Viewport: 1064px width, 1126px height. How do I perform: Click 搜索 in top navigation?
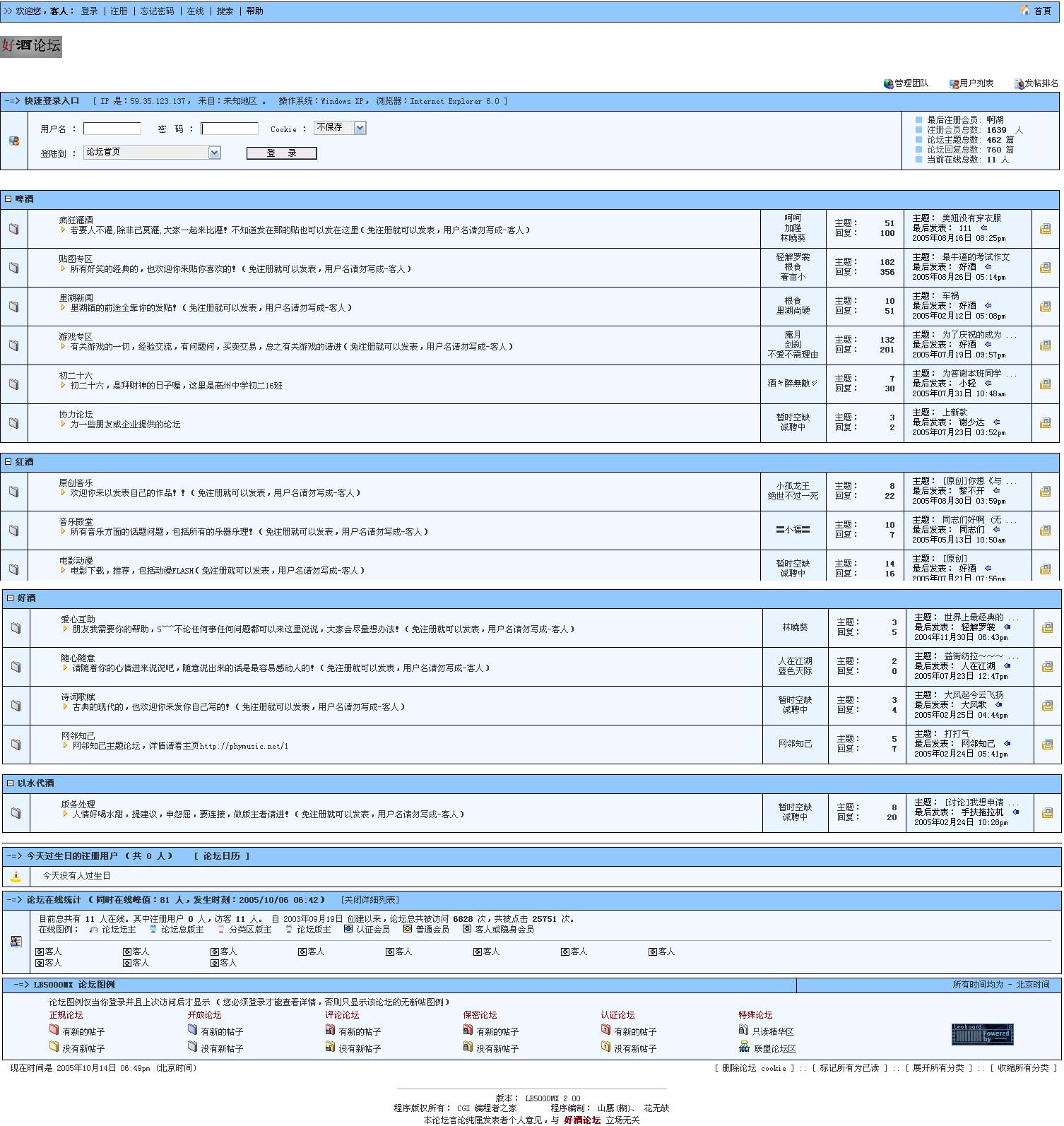click(x=225, y=11)
